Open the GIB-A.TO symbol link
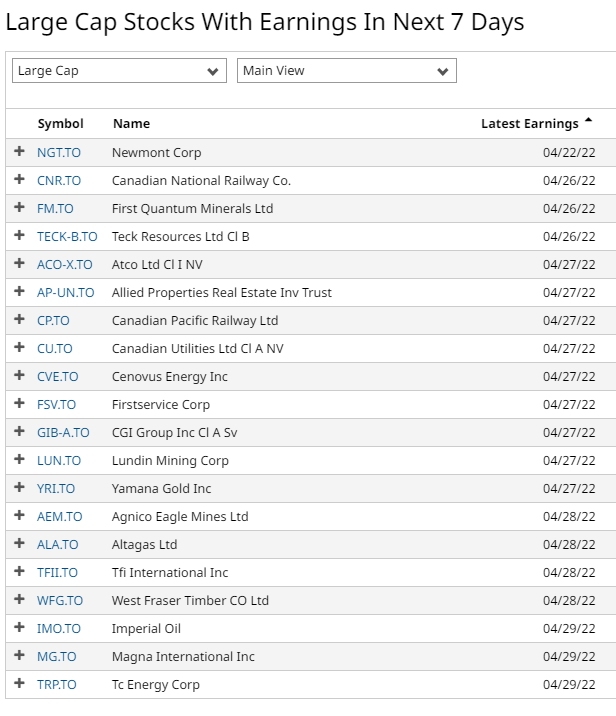The image size is (616, 716). tap(63, 433)
